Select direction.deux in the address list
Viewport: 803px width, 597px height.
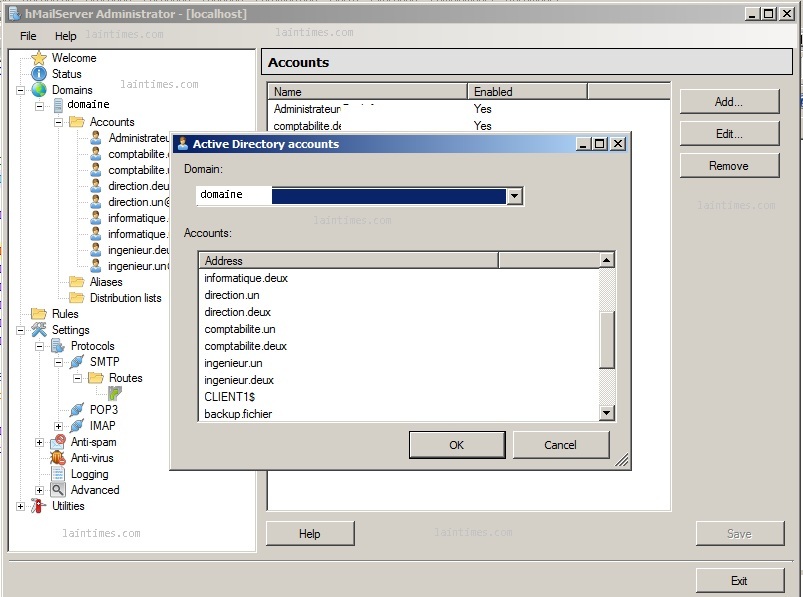point(237,312)
